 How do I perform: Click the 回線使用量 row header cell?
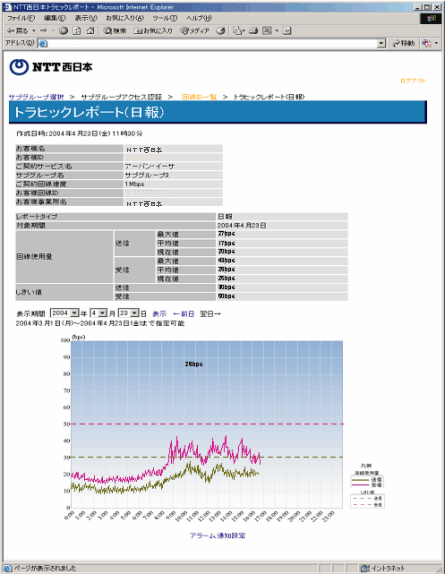point(64,257)
